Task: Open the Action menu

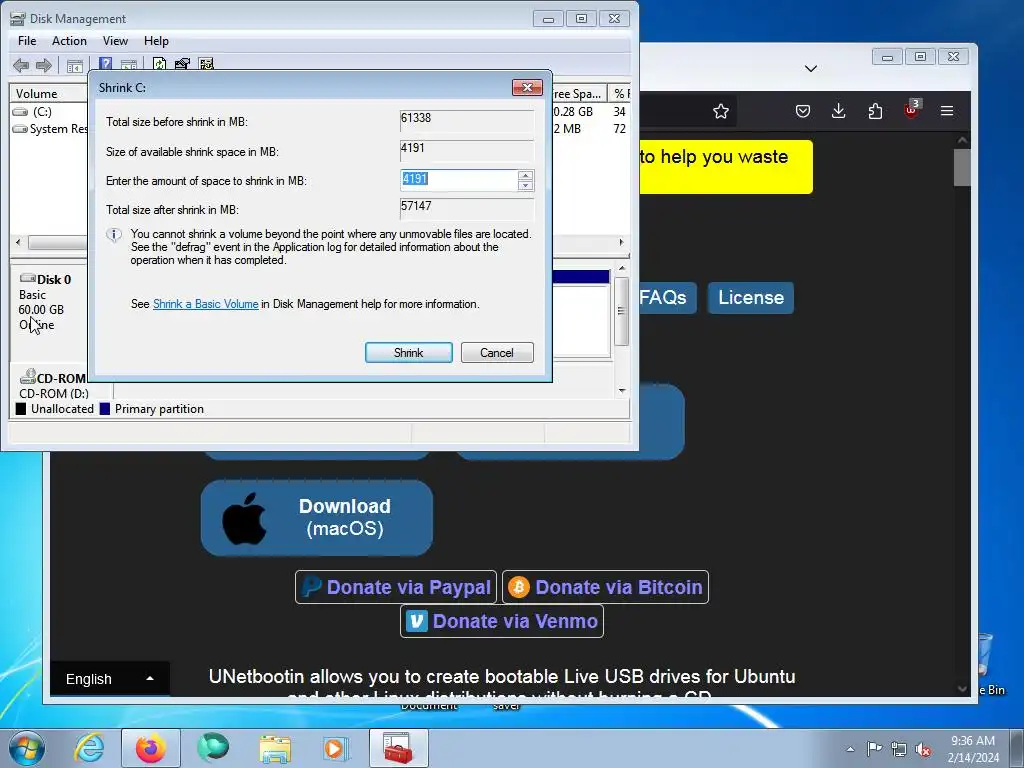Action: coord(69,40)
